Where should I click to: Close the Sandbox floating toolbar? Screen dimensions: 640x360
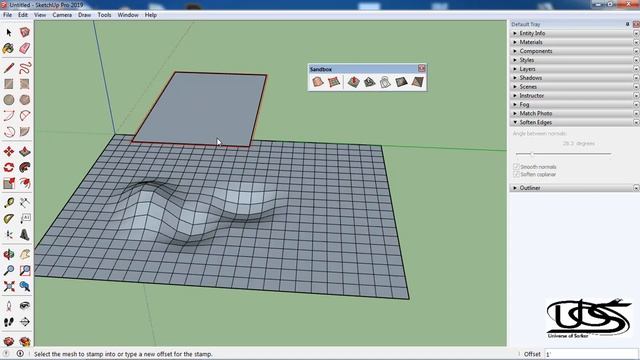coord(422,69)
